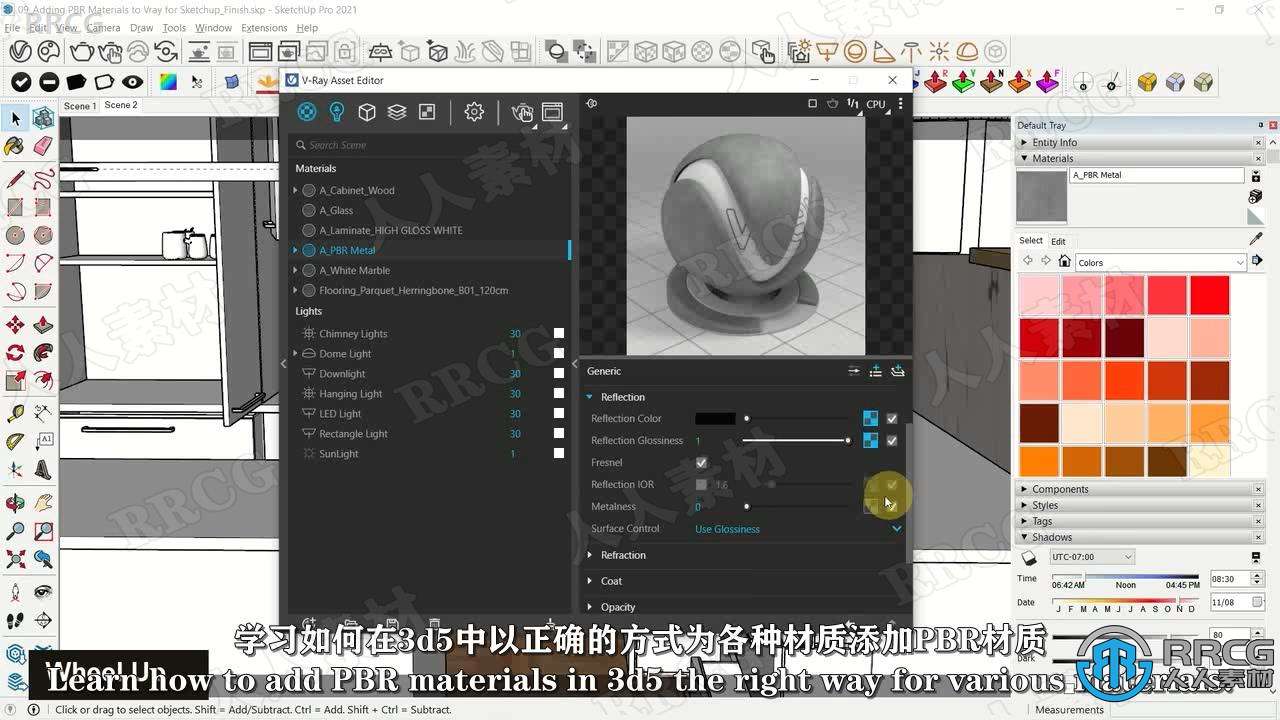1280x720 pixels.
Task: Click the Reflection Color black swatch
Action: [x=715, y=419]
